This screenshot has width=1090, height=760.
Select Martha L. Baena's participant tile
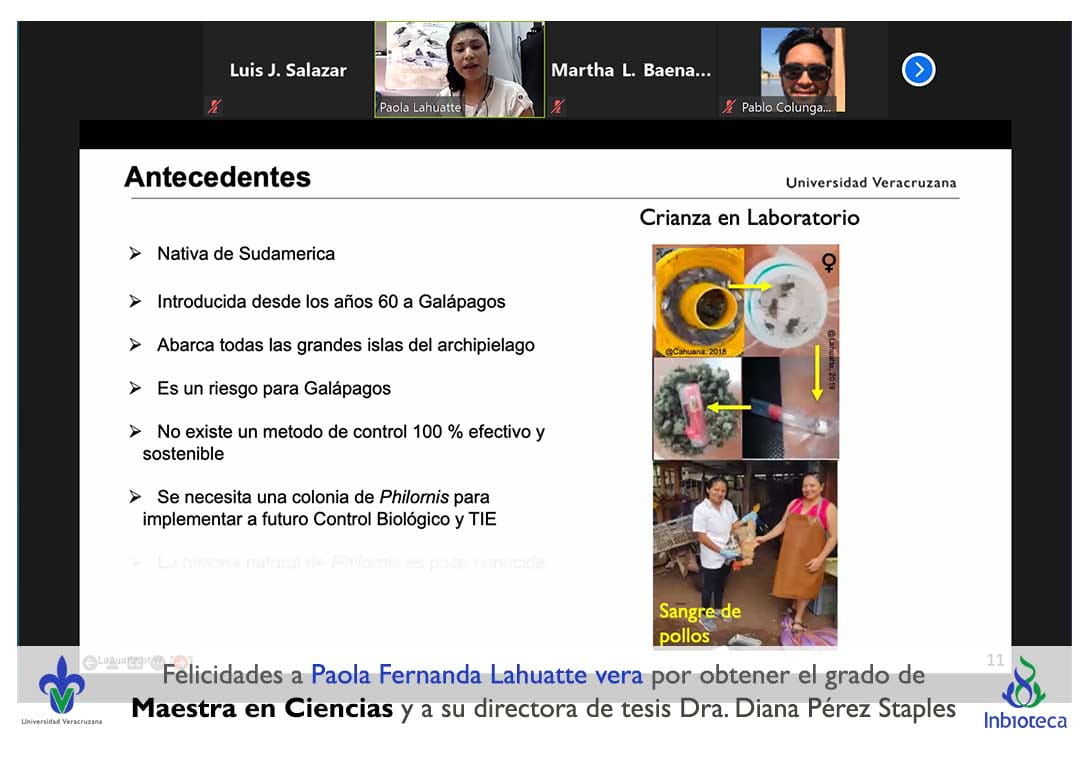coord(631,70)
